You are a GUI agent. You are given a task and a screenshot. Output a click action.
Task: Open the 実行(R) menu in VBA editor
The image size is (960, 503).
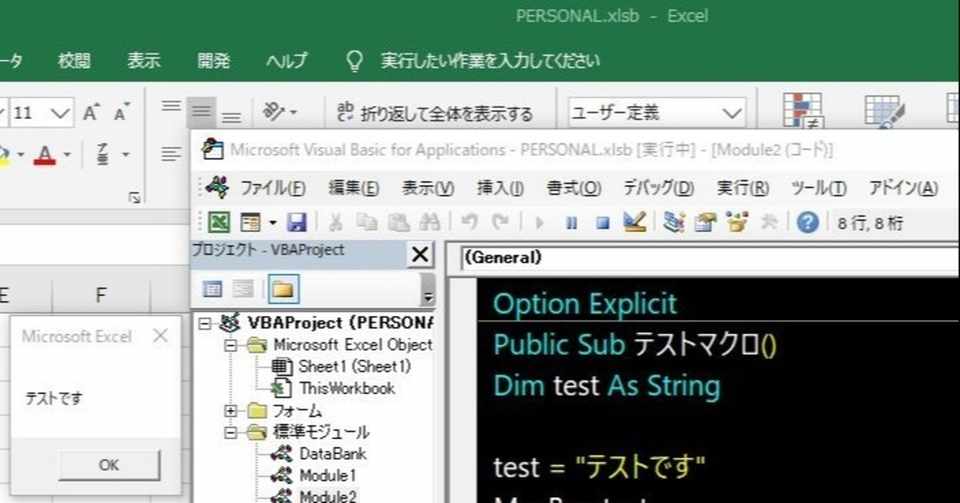(742, 188)
